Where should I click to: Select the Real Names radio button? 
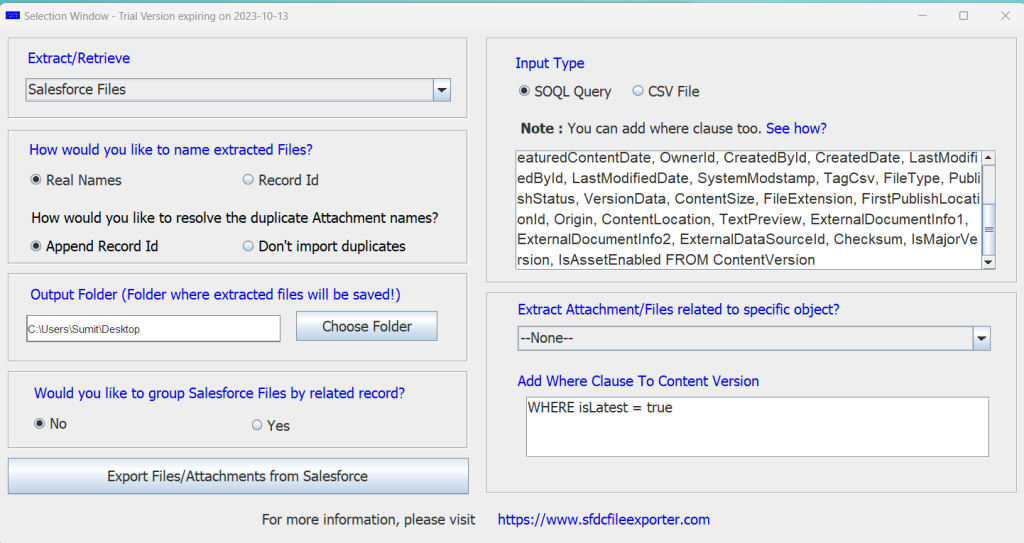click(37, 180)
